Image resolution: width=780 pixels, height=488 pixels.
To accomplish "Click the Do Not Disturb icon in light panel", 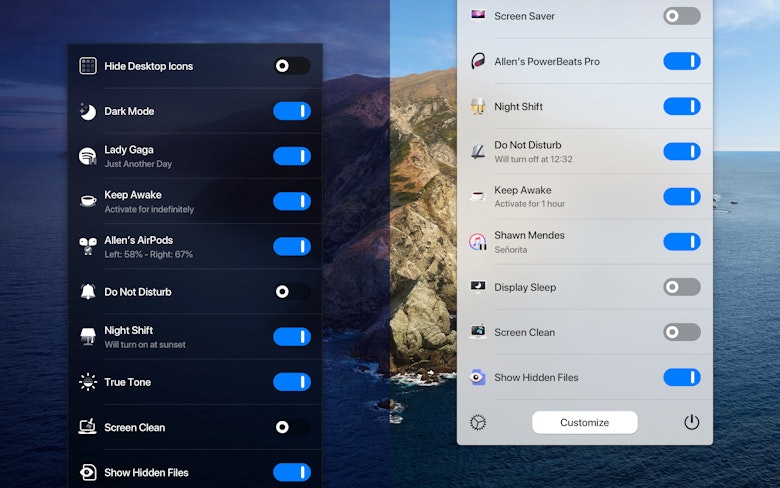I will point(478,151).
